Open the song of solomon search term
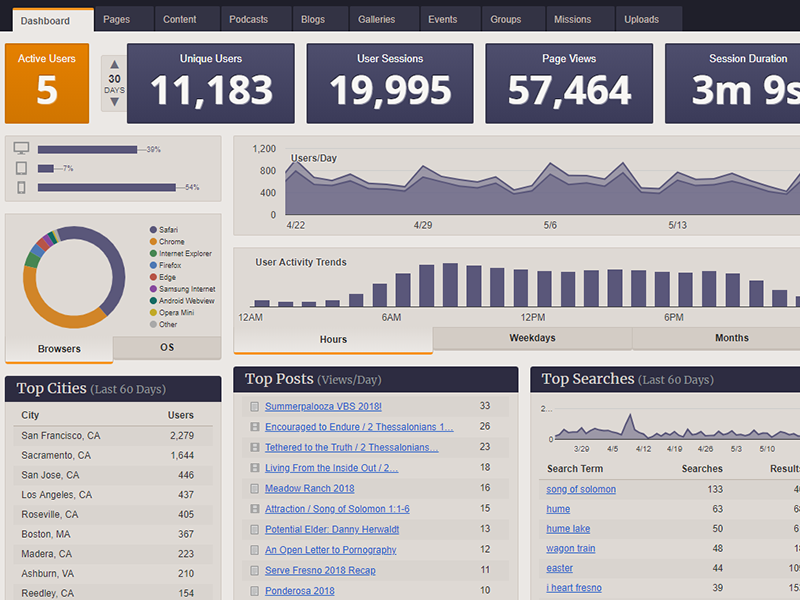Viewport: 800px width, 600px height. (x=581, y=489)
